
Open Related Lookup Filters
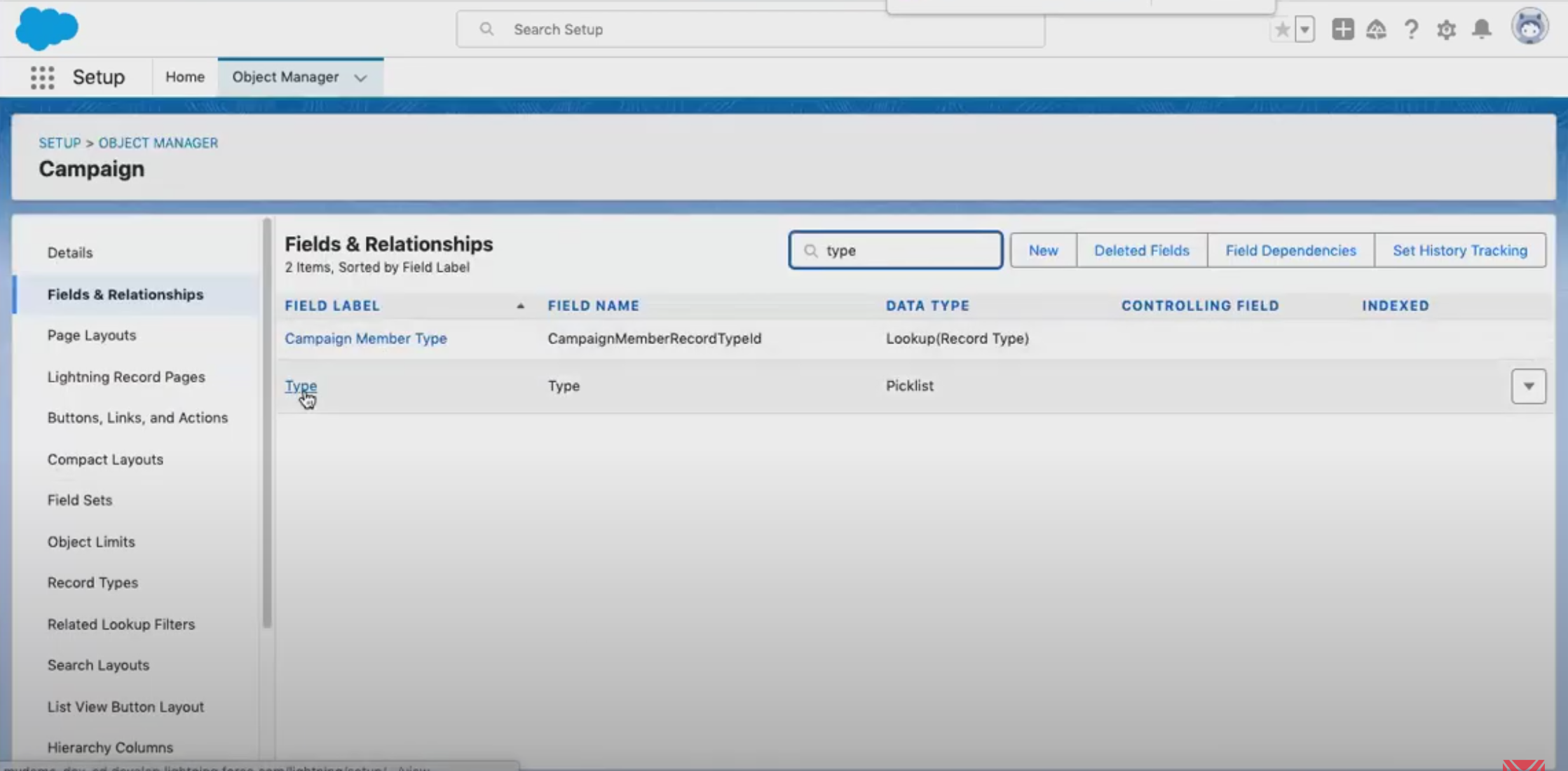[x=121, y=625]
